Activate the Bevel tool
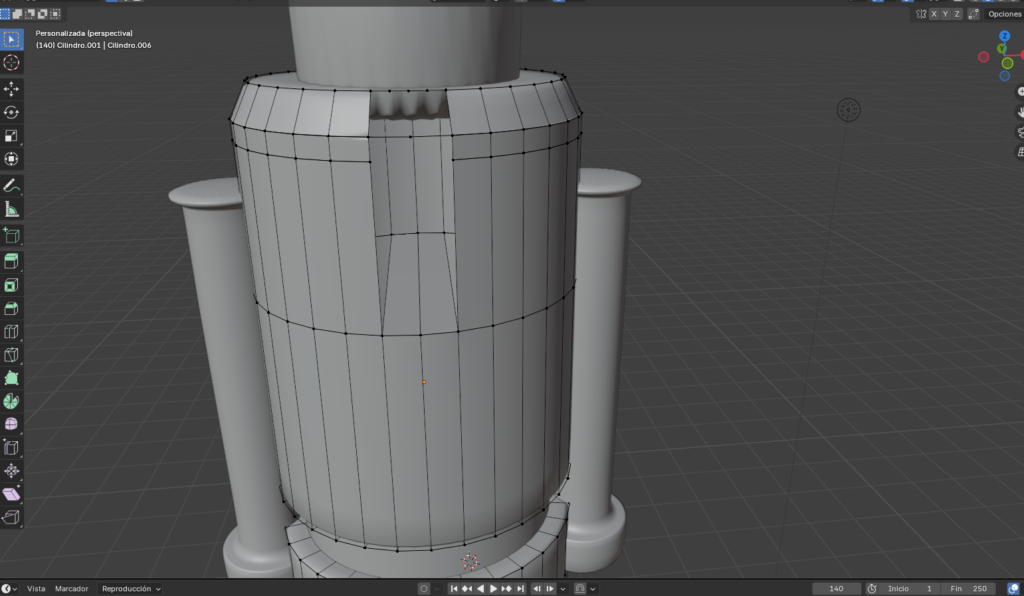The image size is (1024, 596). (x=12, y=308)
